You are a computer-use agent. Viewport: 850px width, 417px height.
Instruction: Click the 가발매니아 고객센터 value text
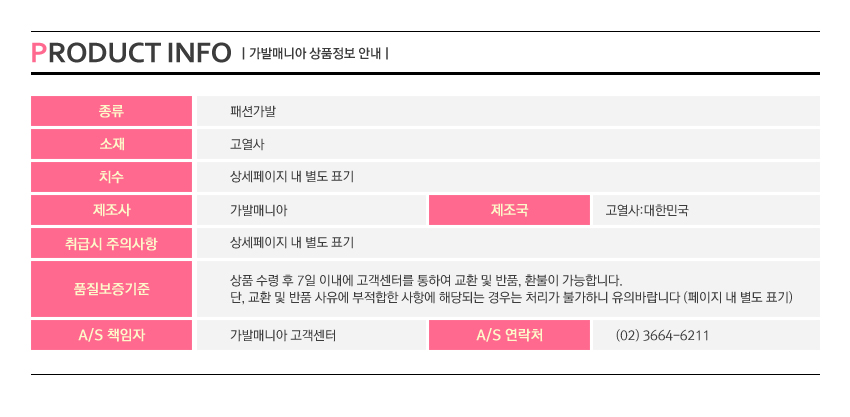click(282, 335)
